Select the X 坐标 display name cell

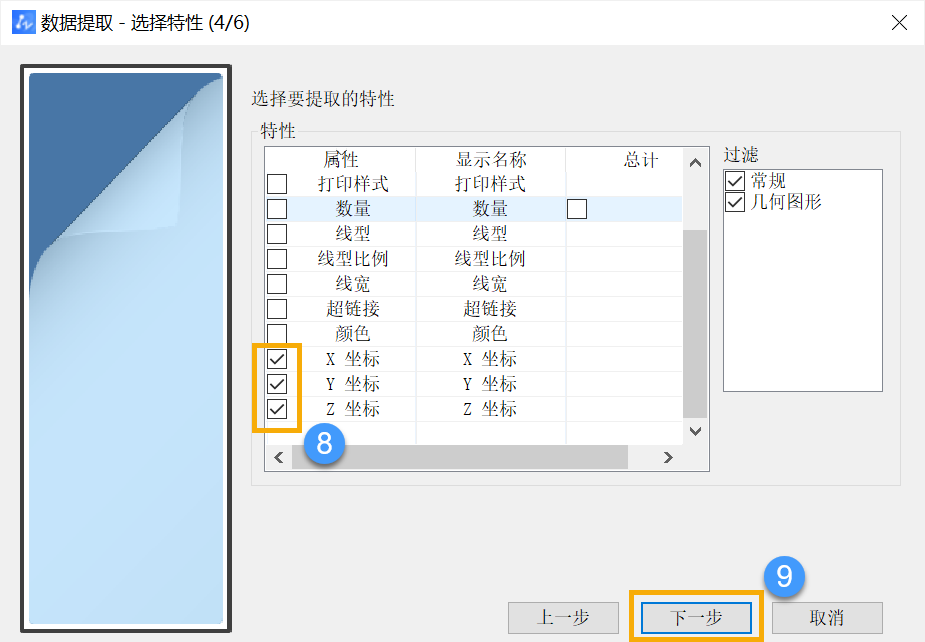(491, 359)
